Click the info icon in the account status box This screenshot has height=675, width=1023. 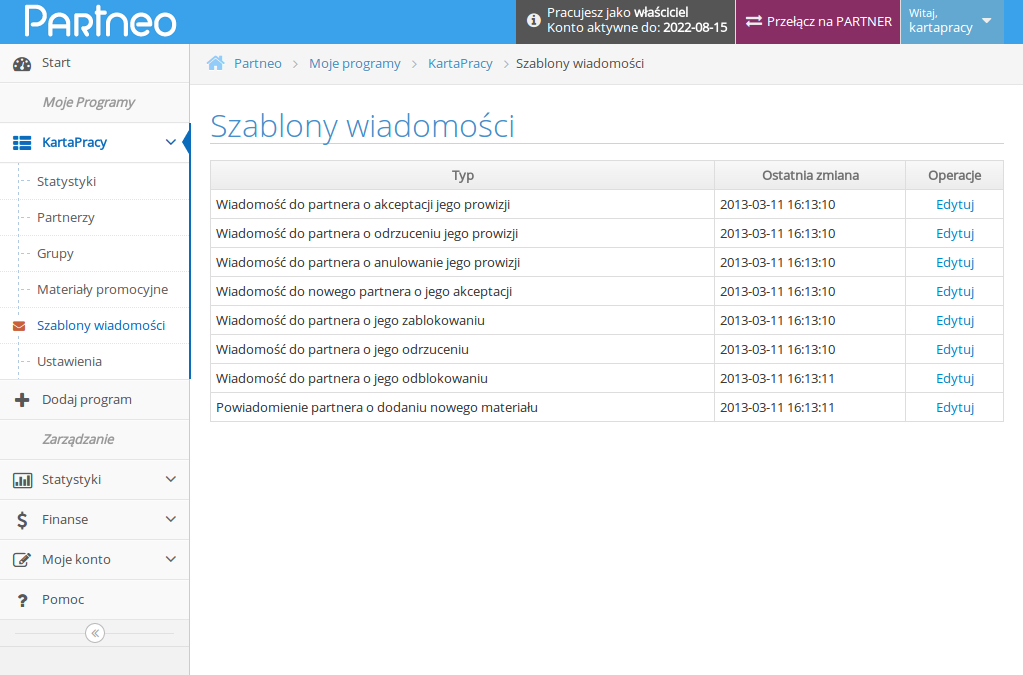pyautogui.click(x=534, y=20)
